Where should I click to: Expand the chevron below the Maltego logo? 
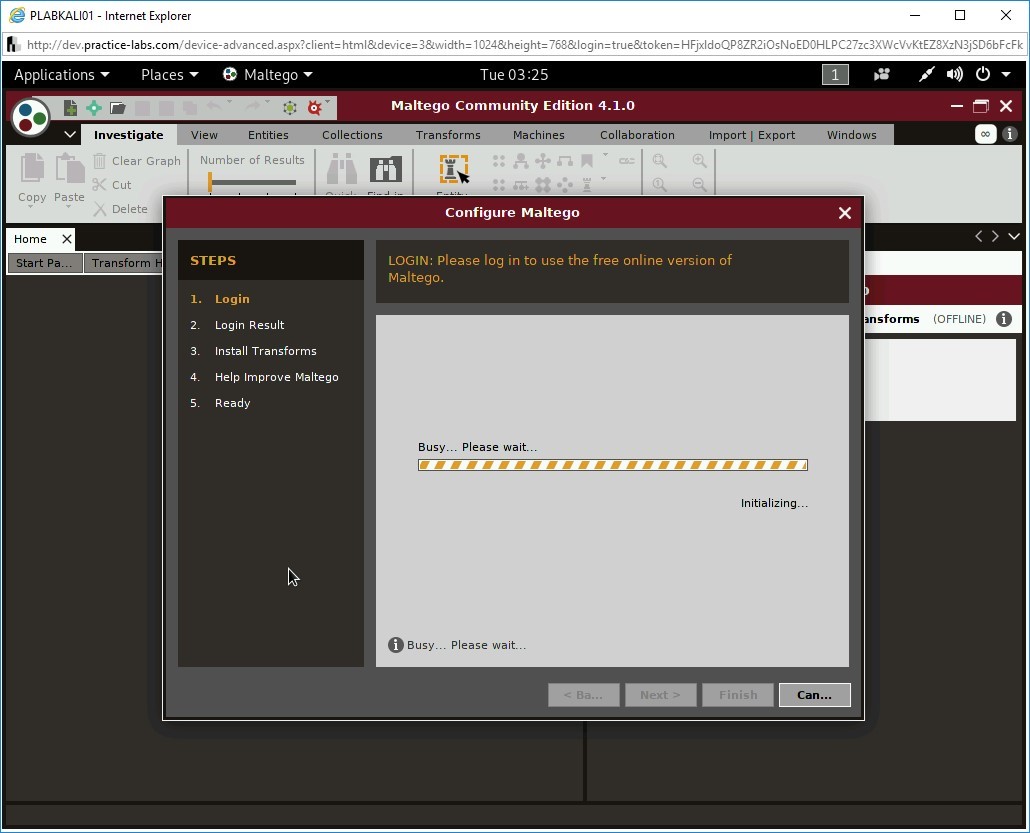pyautogui.click(x=69, y=133)
